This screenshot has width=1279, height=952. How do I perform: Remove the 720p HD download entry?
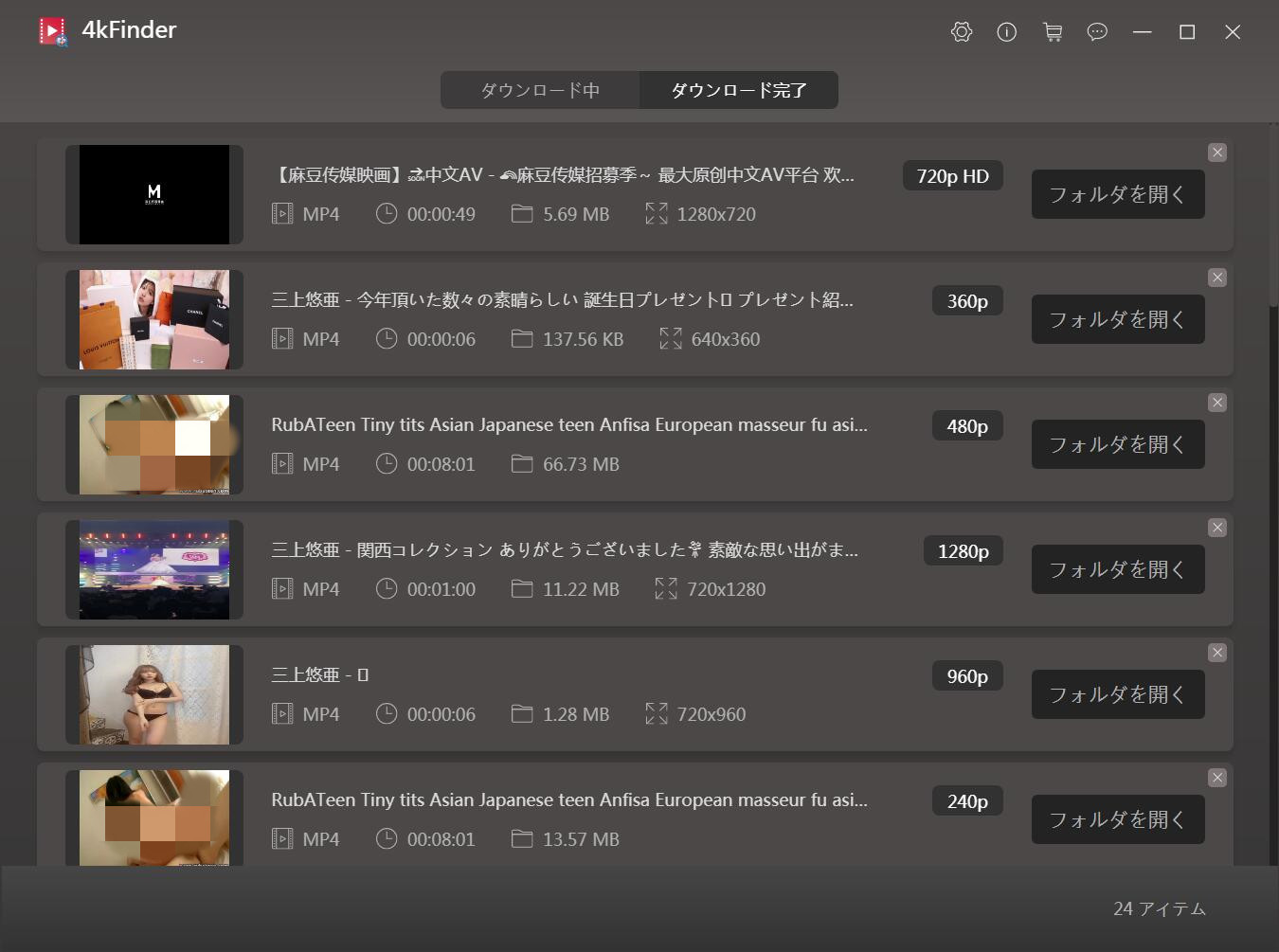click(1217, 153)
